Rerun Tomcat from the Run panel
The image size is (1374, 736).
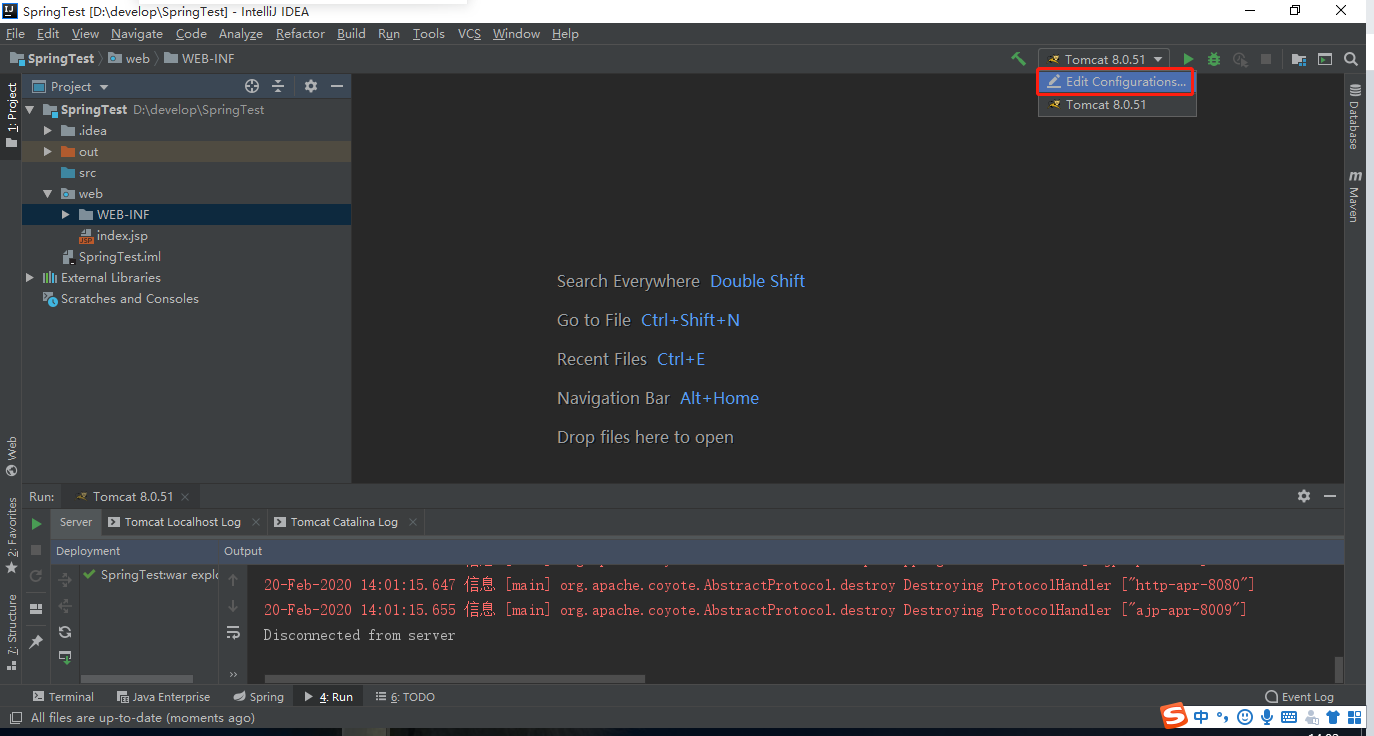coord(36,523)
